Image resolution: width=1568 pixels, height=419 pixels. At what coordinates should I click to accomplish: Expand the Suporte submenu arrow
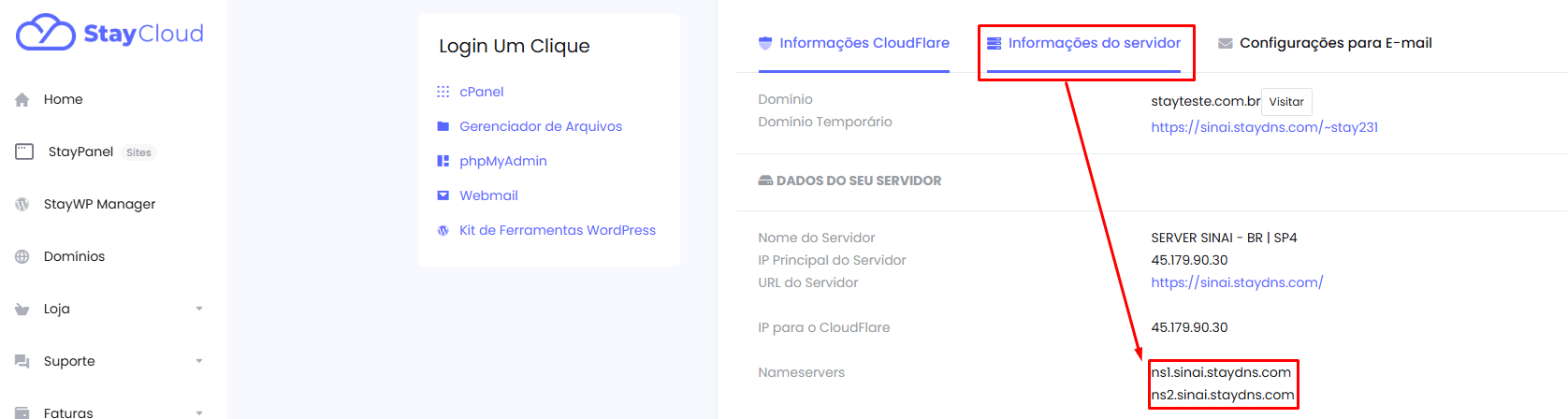(199, 361)
